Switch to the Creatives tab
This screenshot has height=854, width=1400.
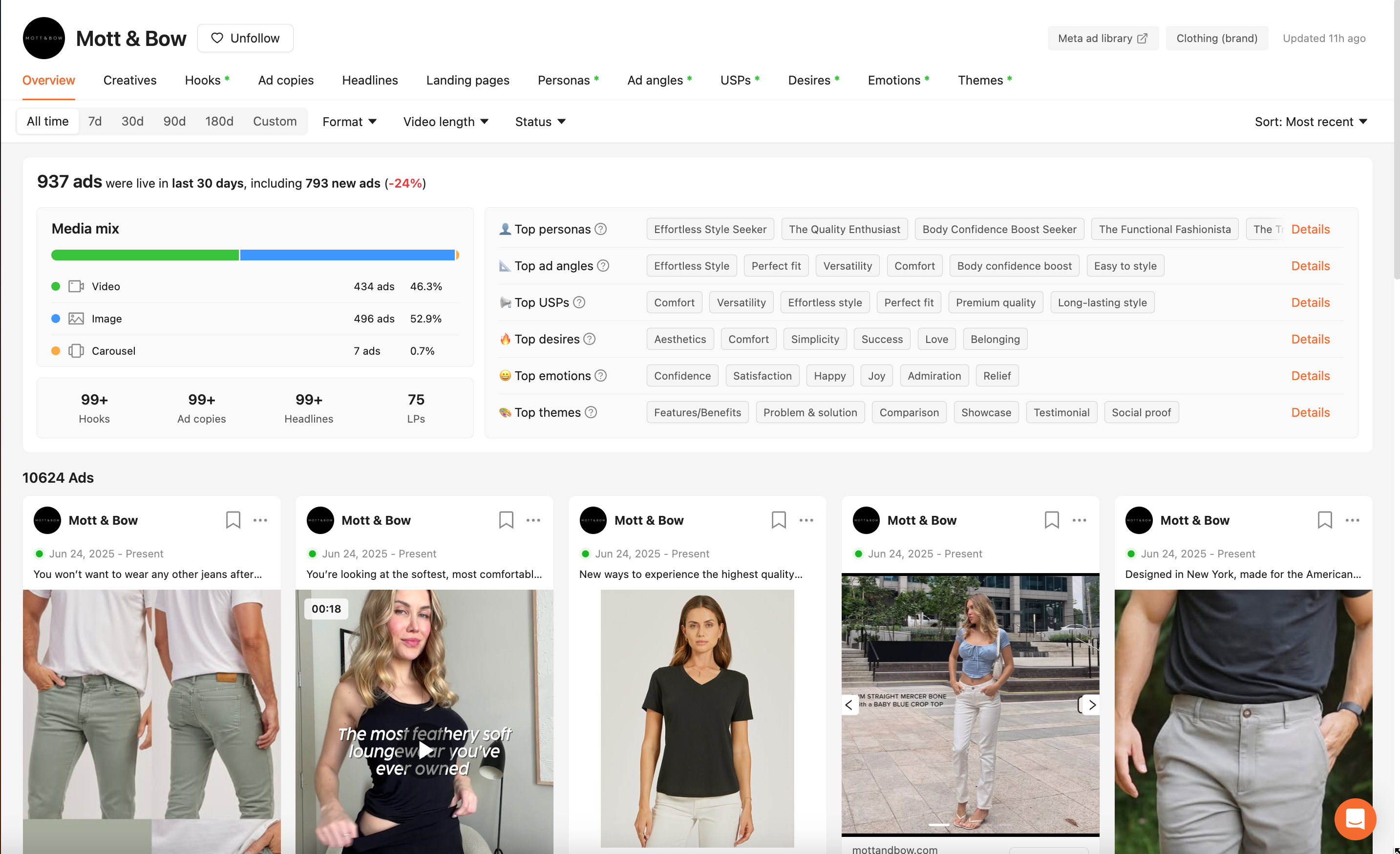coord(129,80)
